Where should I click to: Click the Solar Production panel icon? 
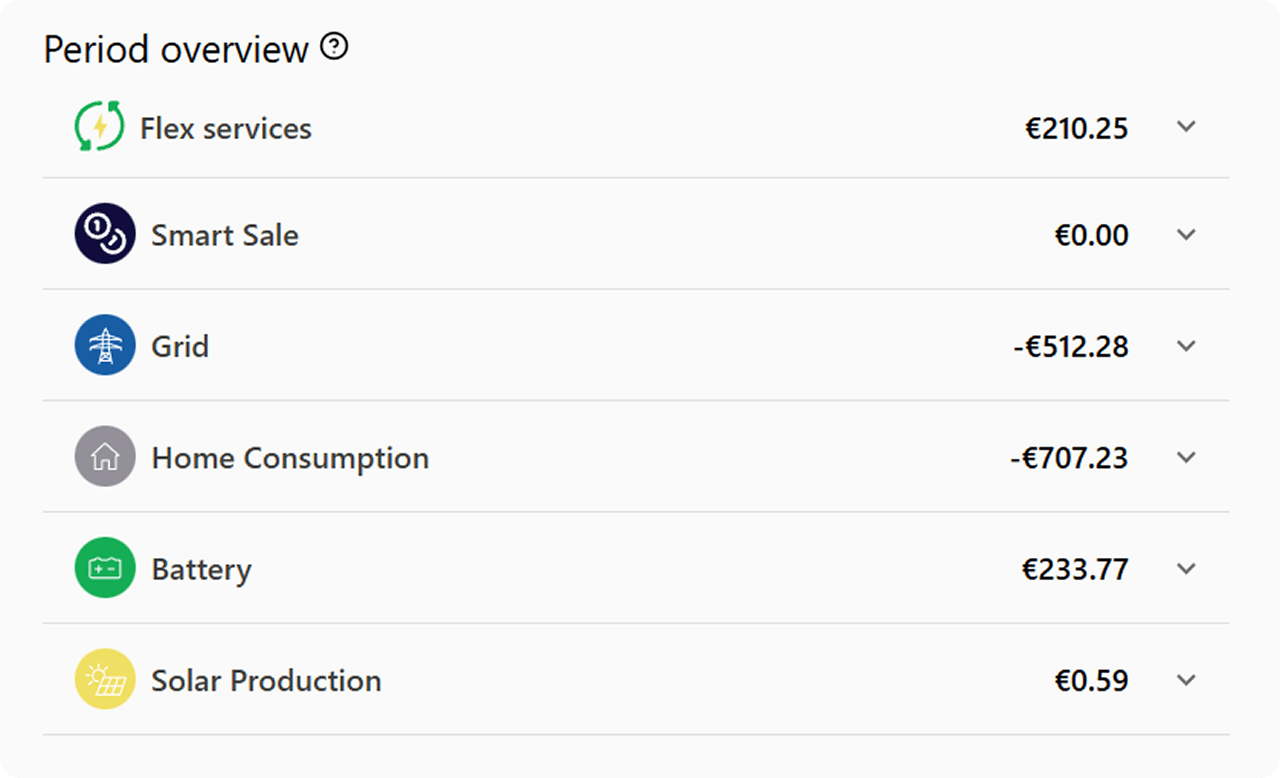[105, 680]
